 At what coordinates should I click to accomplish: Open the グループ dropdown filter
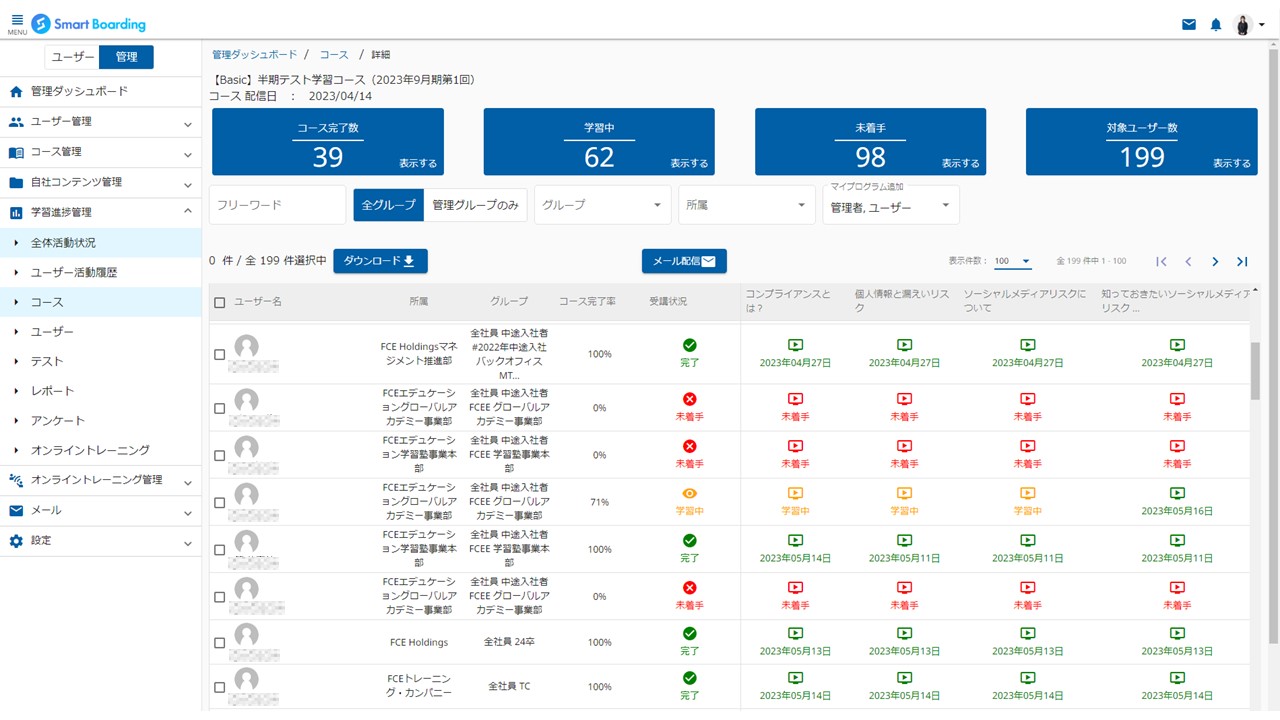[602, 205]
